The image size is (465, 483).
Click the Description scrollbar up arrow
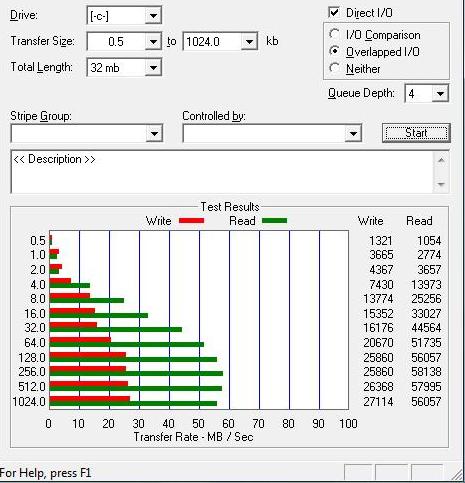pyautogui.click(x=441, y=161)
